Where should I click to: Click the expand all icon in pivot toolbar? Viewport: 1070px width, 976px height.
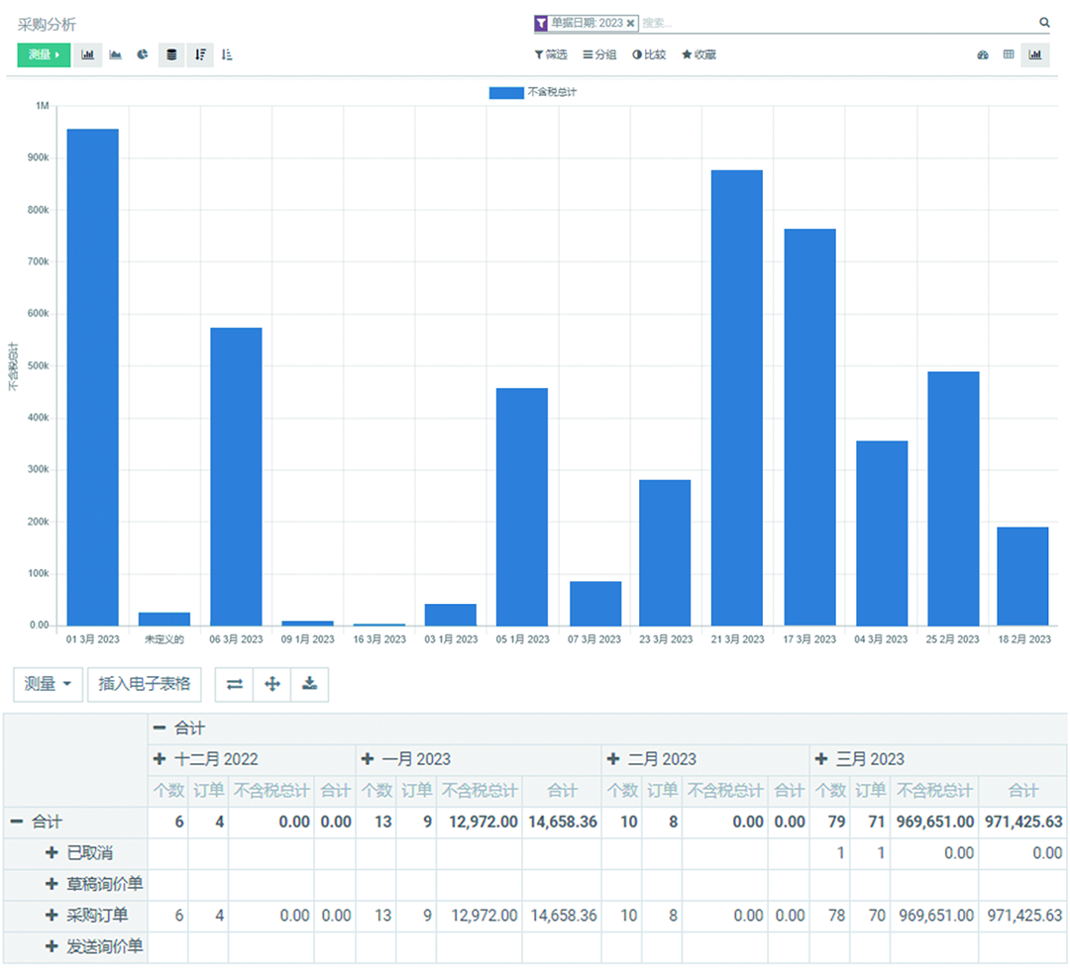pos(271,685)
